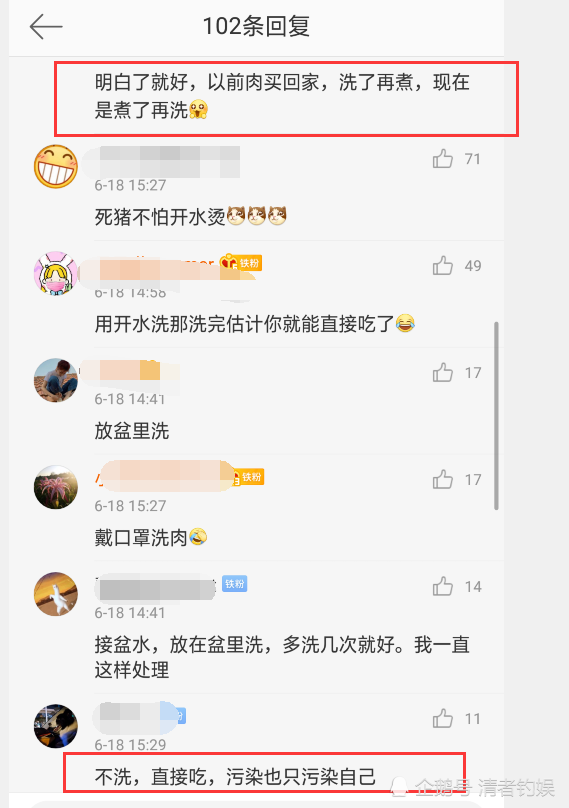Click the blue 铁粉 badge
The width and height of the screenshot is (569, 808).
click(235, 583)
